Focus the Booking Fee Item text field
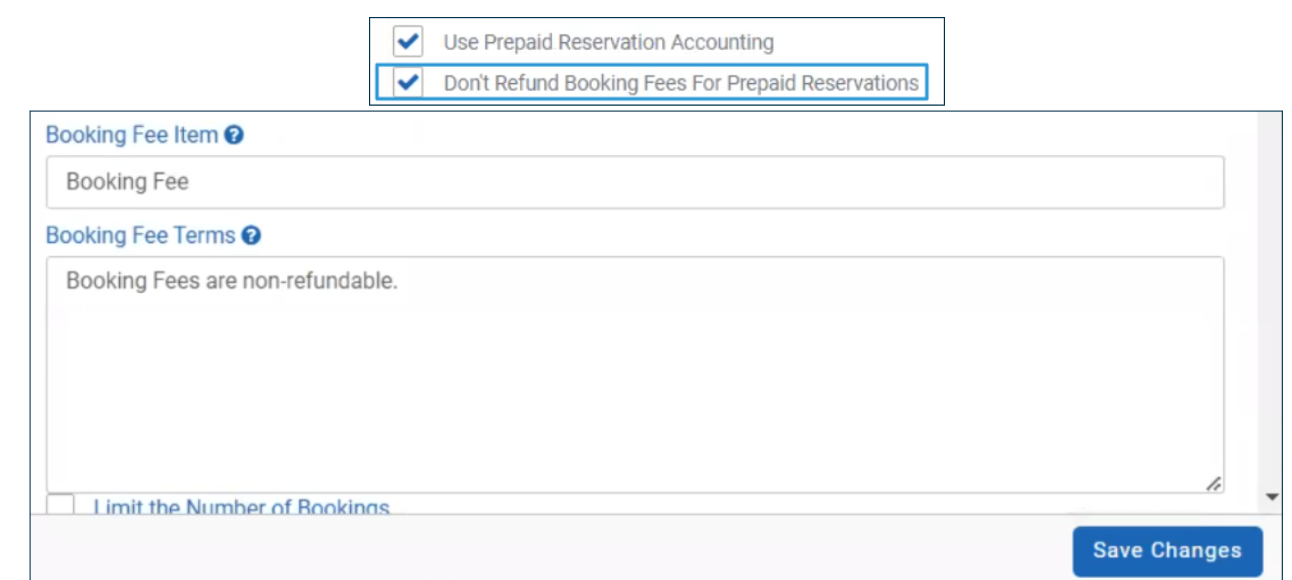 click(635, 182)
